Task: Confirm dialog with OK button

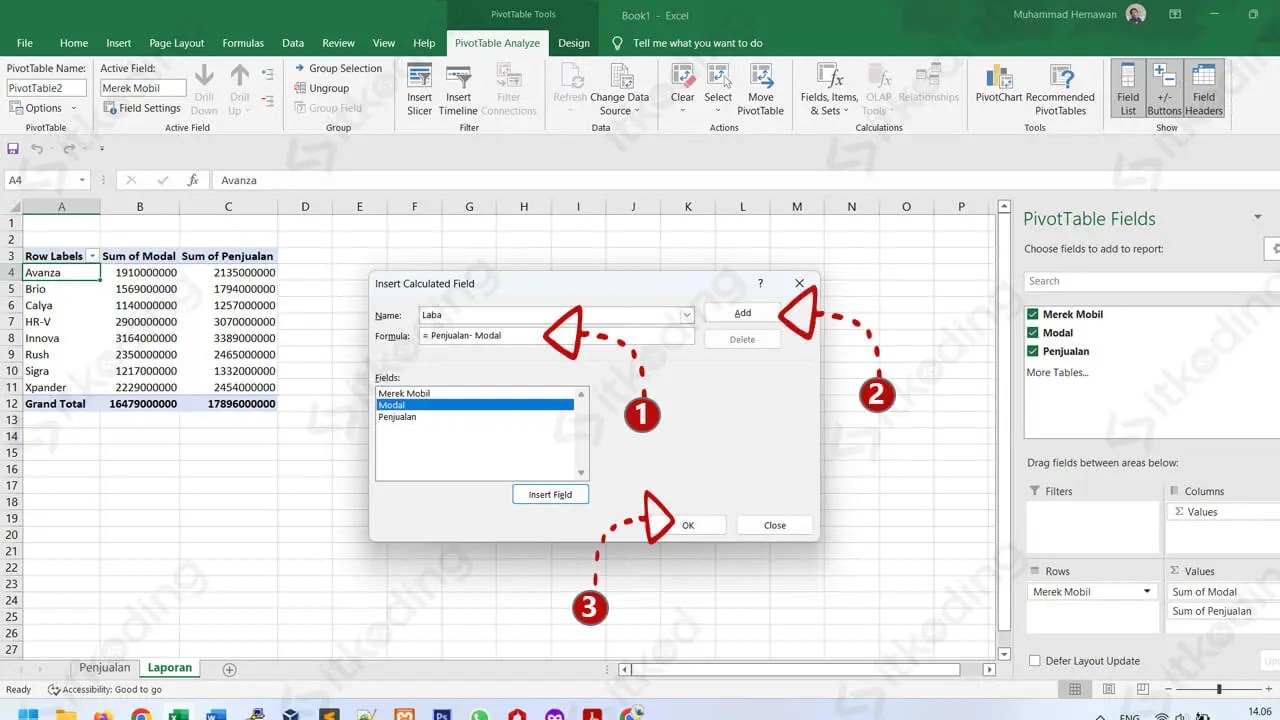Action: pyautogui.click(x=688, y=525)
